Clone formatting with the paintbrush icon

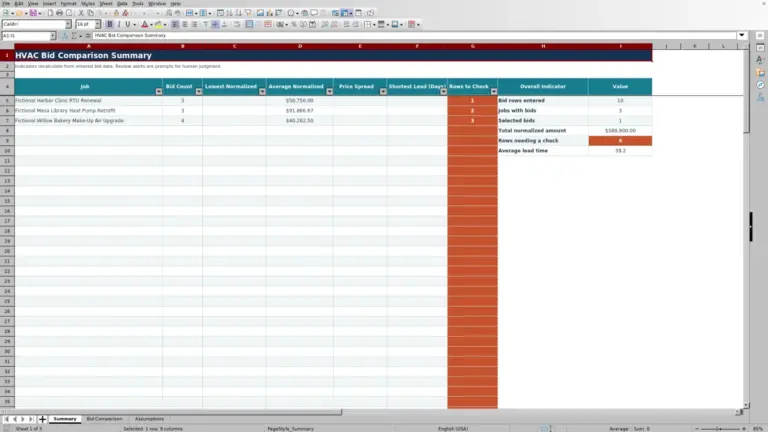coord(116,13)
